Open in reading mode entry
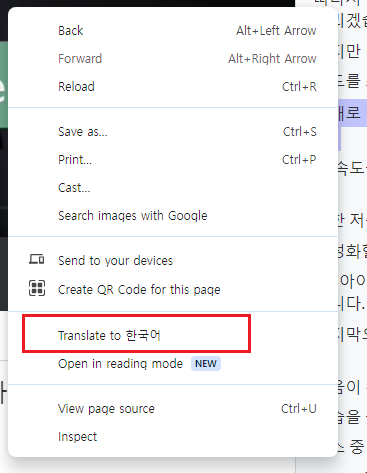The height and width of the screenshot is (473, 367). 173,364
